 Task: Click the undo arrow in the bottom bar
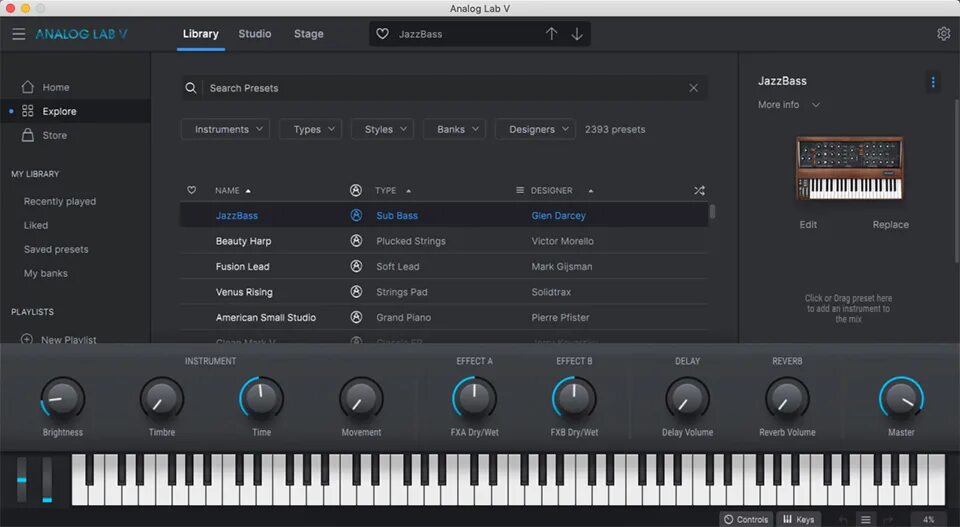(x=843, y=520)
